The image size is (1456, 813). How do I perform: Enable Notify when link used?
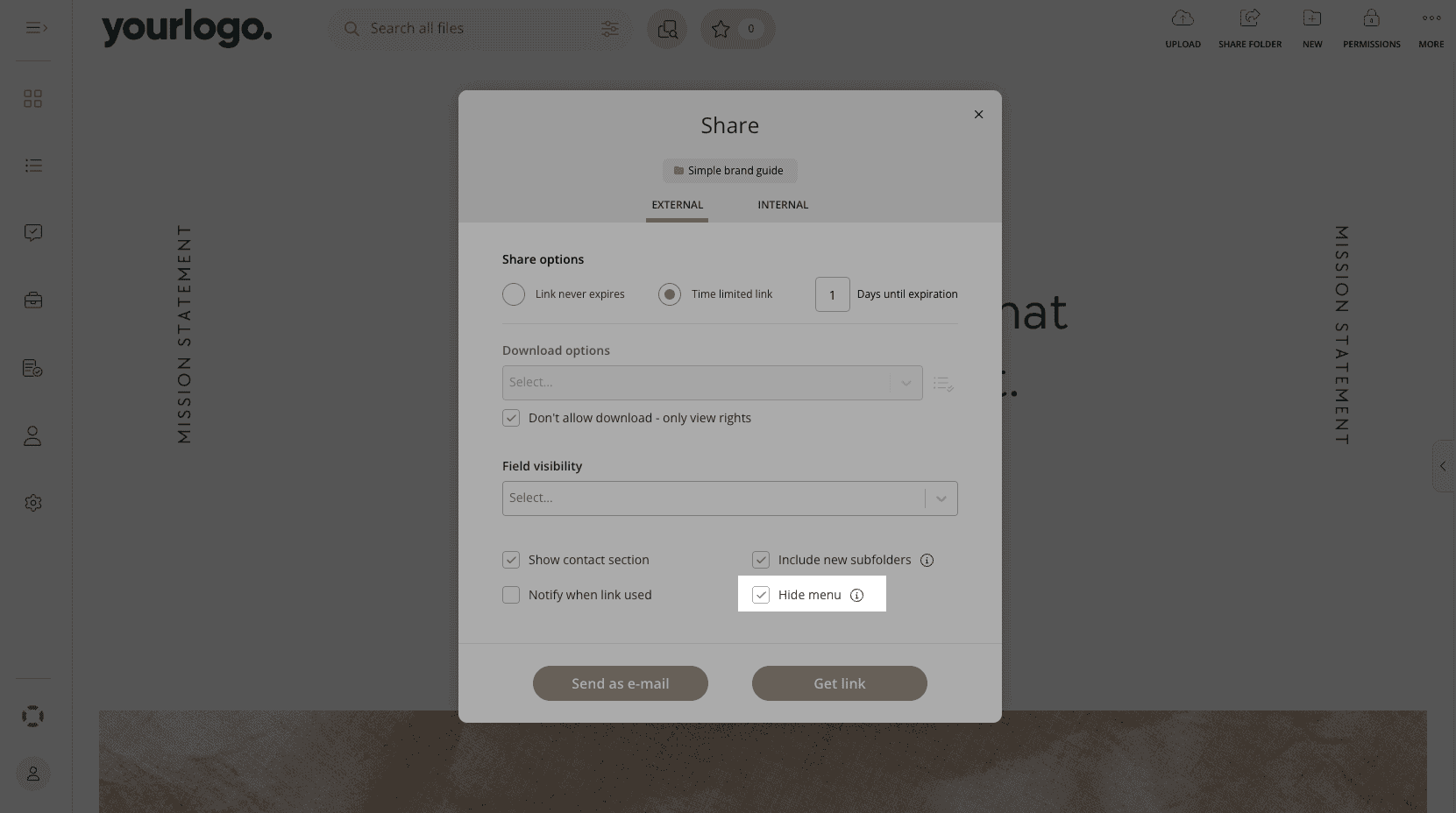click(511, 594)
